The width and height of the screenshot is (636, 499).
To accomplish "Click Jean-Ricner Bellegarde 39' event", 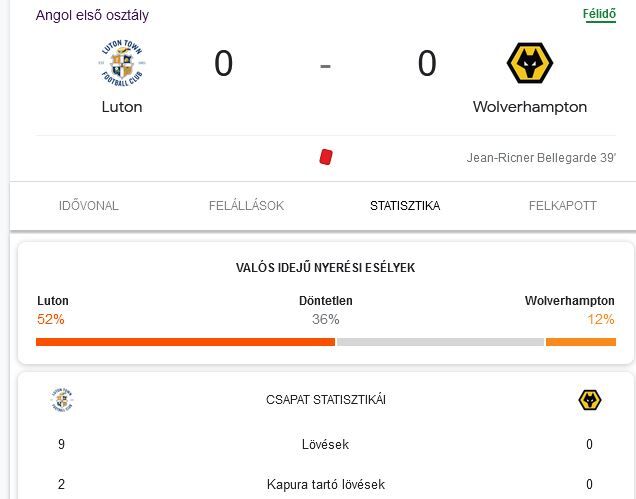I will pyautogui.click(x=541, y=157).
